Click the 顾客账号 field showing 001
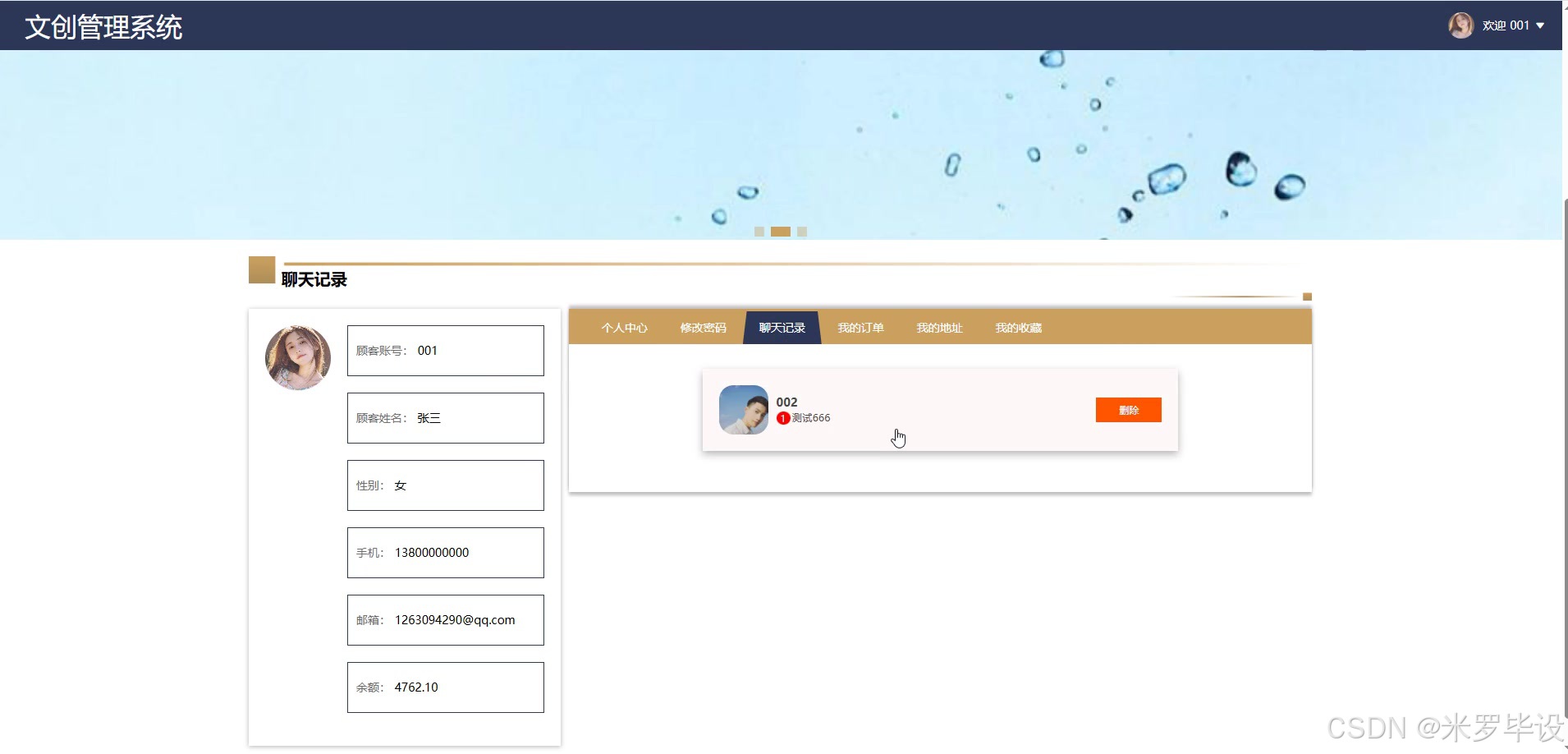This screenshot has height=754, width=1568. pos(446,351)
